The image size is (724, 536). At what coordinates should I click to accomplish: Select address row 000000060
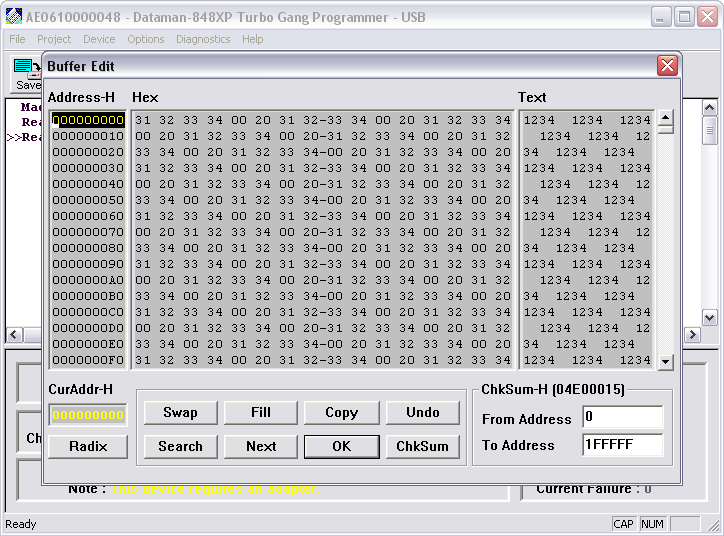[88, 216]
